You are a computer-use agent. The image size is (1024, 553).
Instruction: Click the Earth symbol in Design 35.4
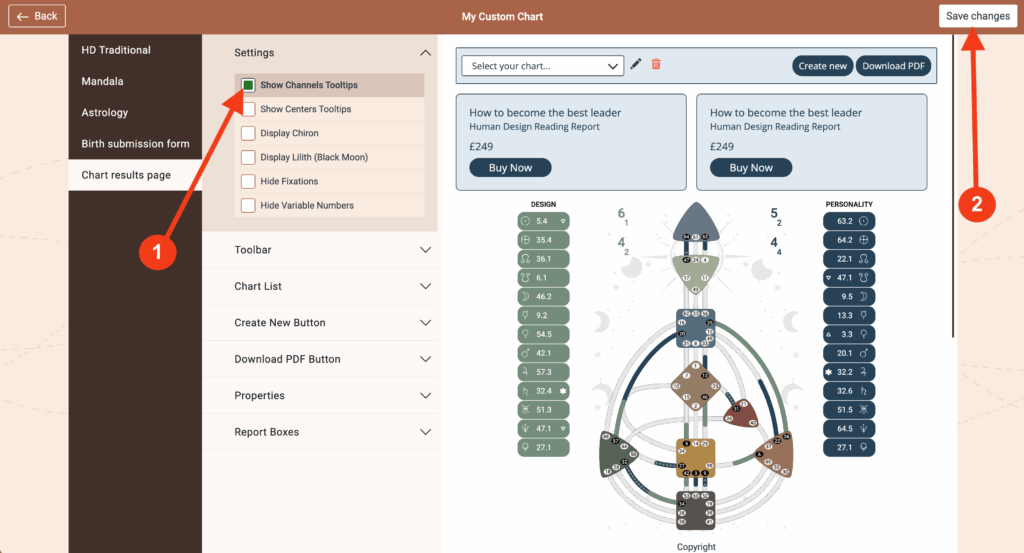click(526, 240)
